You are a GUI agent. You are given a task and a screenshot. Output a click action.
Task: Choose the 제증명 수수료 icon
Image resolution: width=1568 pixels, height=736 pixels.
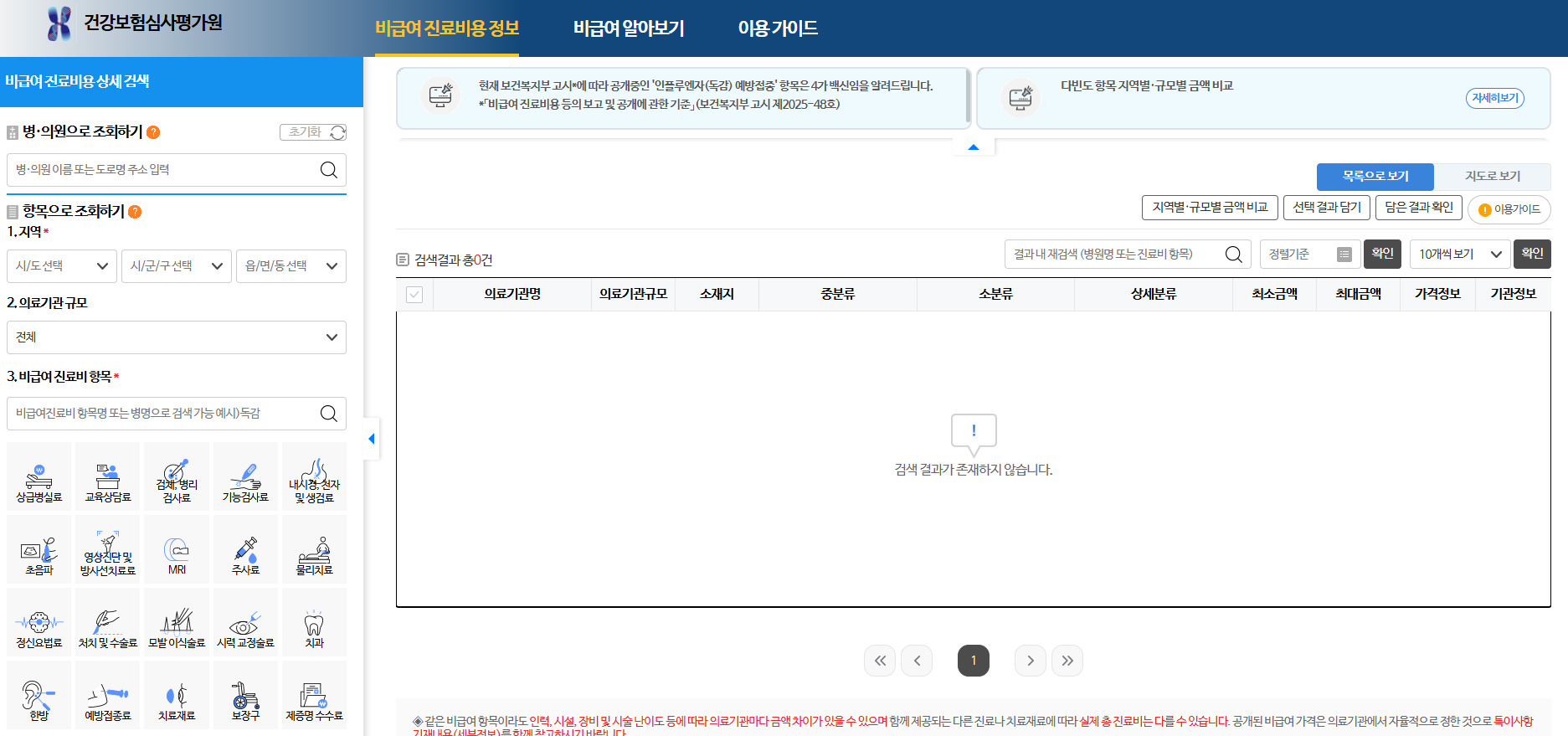(x=314, y=695)
